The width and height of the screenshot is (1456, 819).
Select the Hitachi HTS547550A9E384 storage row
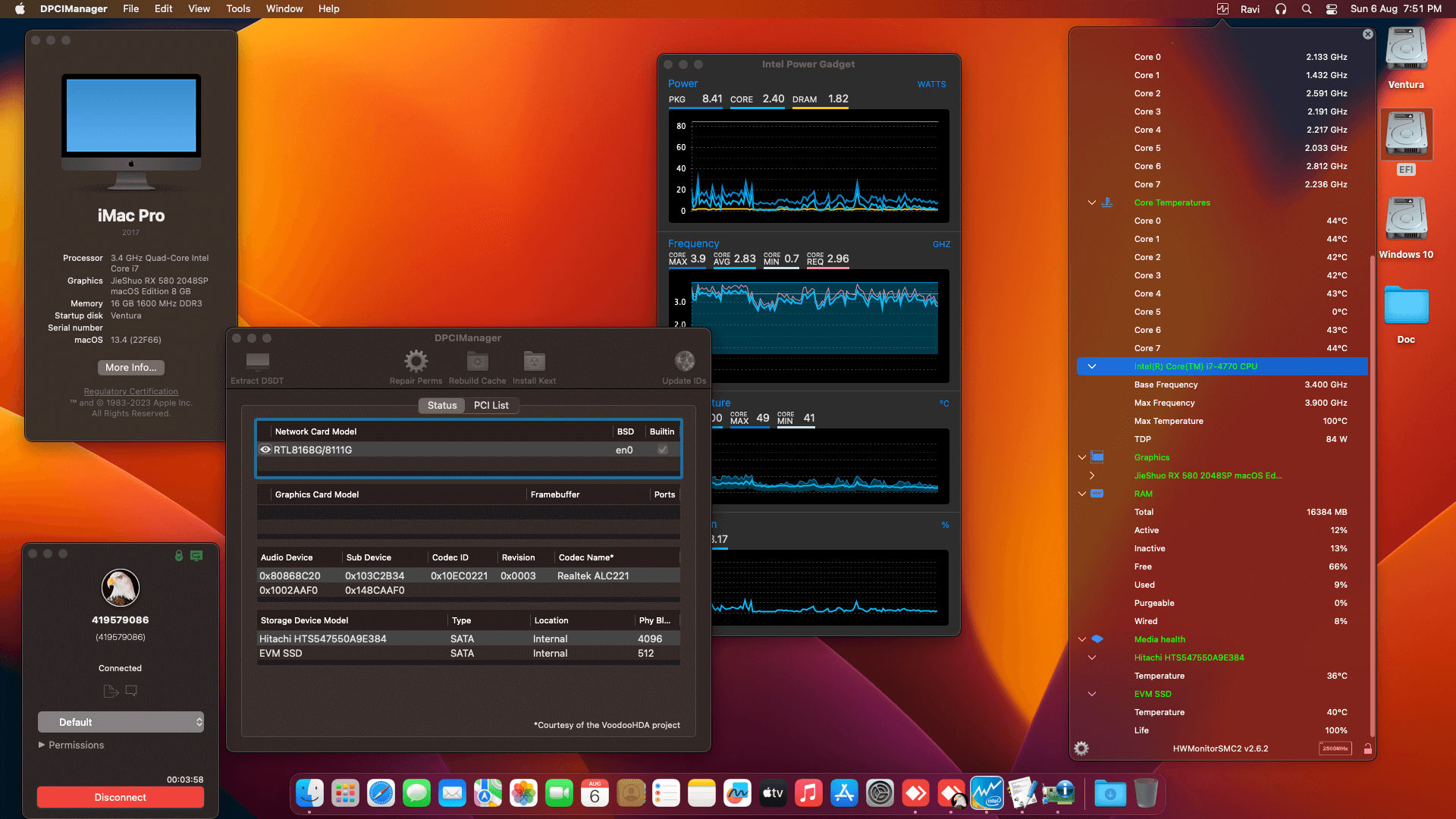pos(468,639)
